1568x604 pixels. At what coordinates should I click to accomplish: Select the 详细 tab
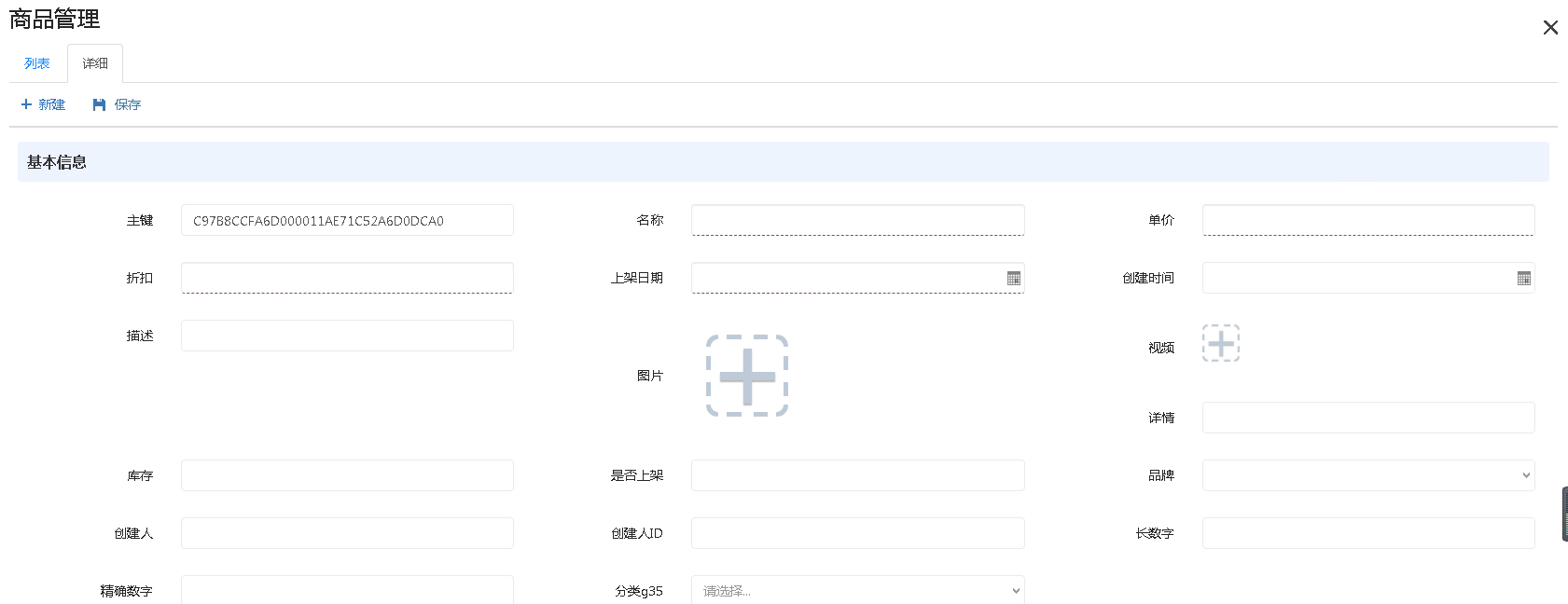(x=95, y=63)
